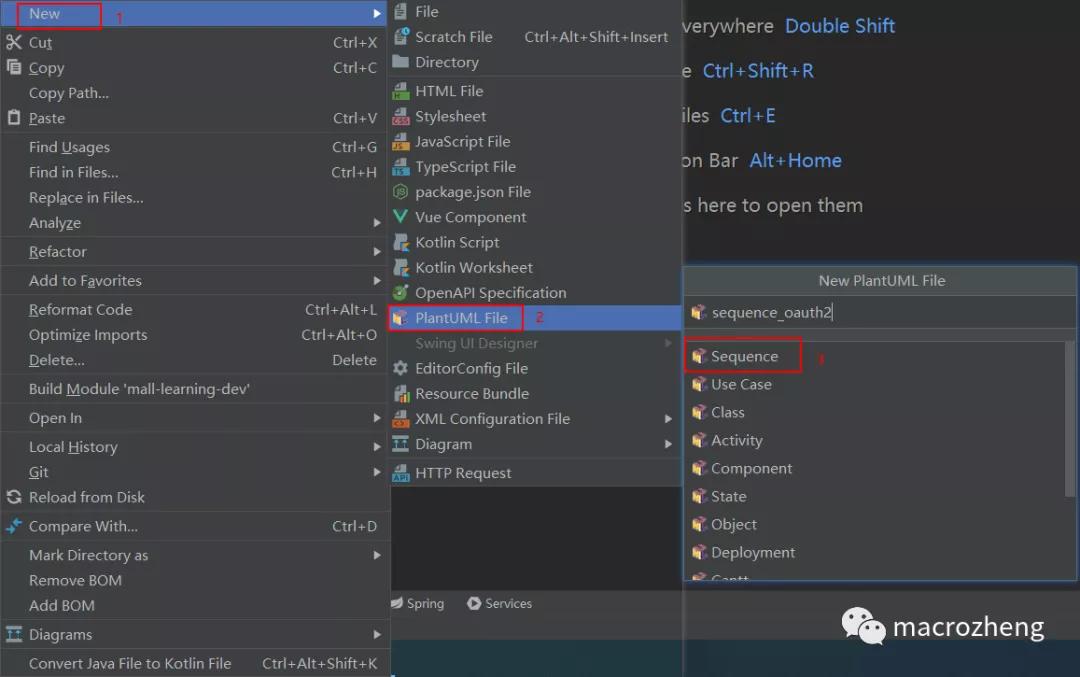Click the Ctrl+Shift+R shortcut hint
The image size is (1080, 677).
click(758, 70)
